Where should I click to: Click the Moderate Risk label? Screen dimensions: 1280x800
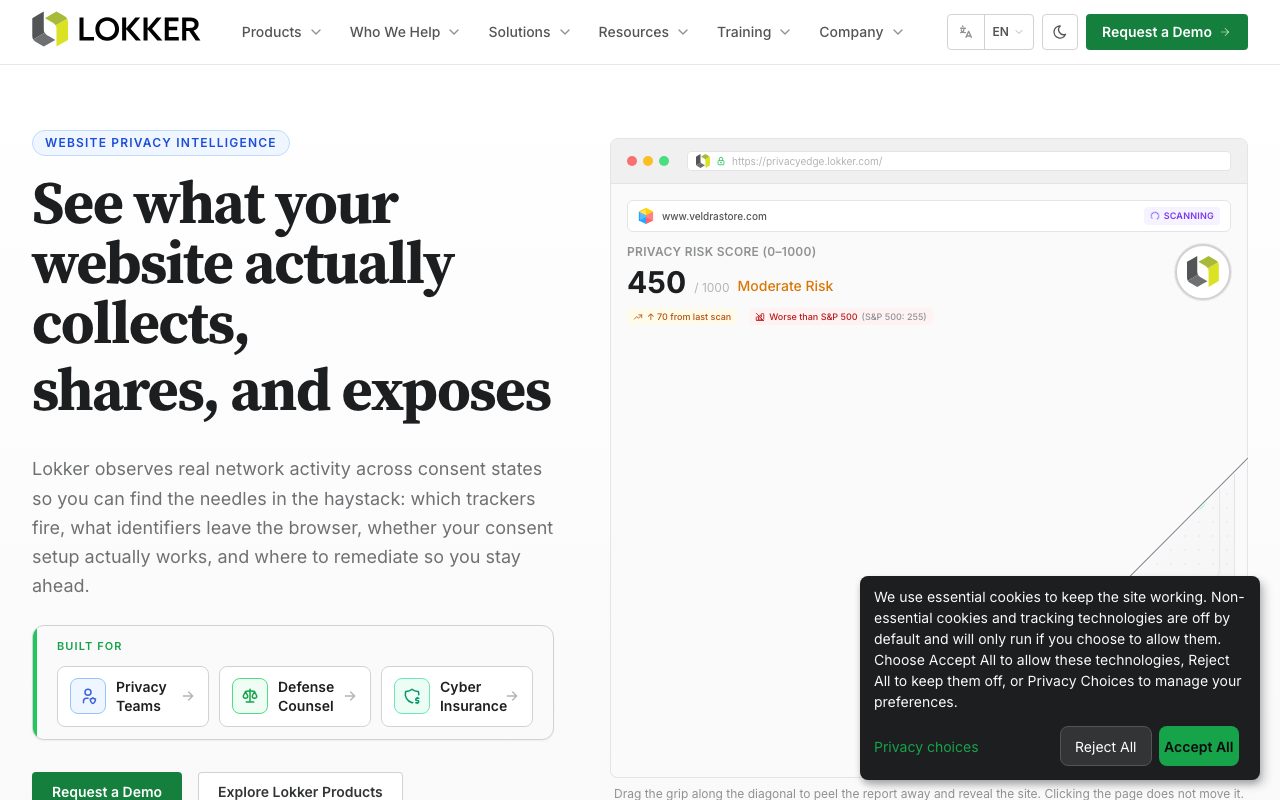point(785,286)
